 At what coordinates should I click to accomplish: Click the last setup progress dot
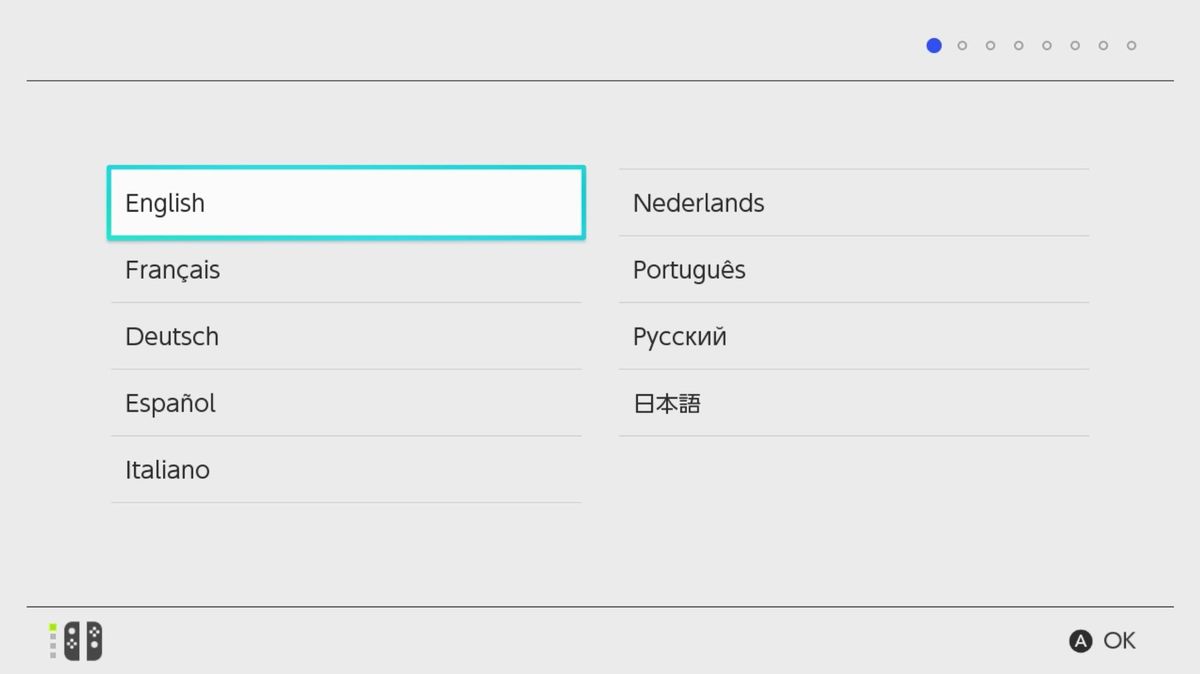(x=1131, y=45)
